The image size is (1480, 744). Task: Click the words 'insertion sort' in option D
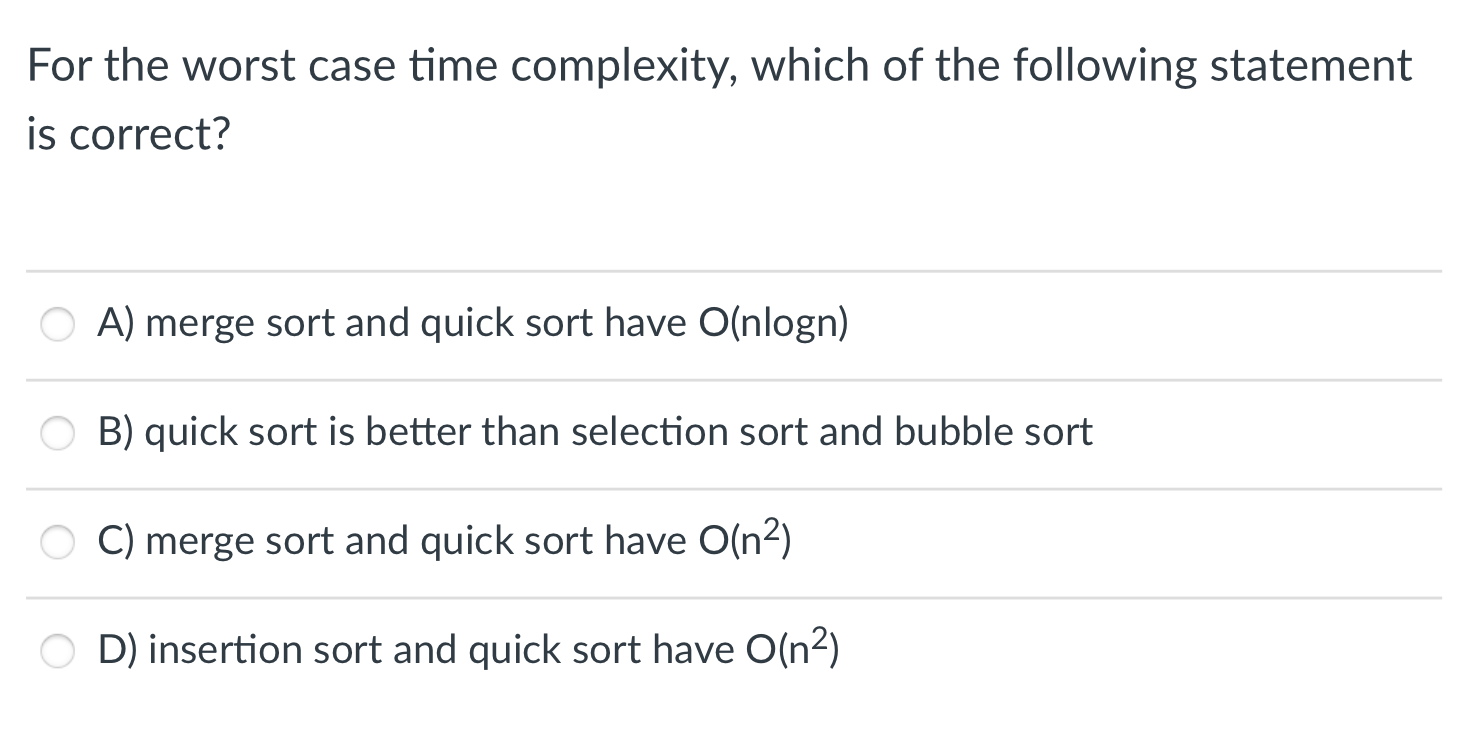coord(266,650)
